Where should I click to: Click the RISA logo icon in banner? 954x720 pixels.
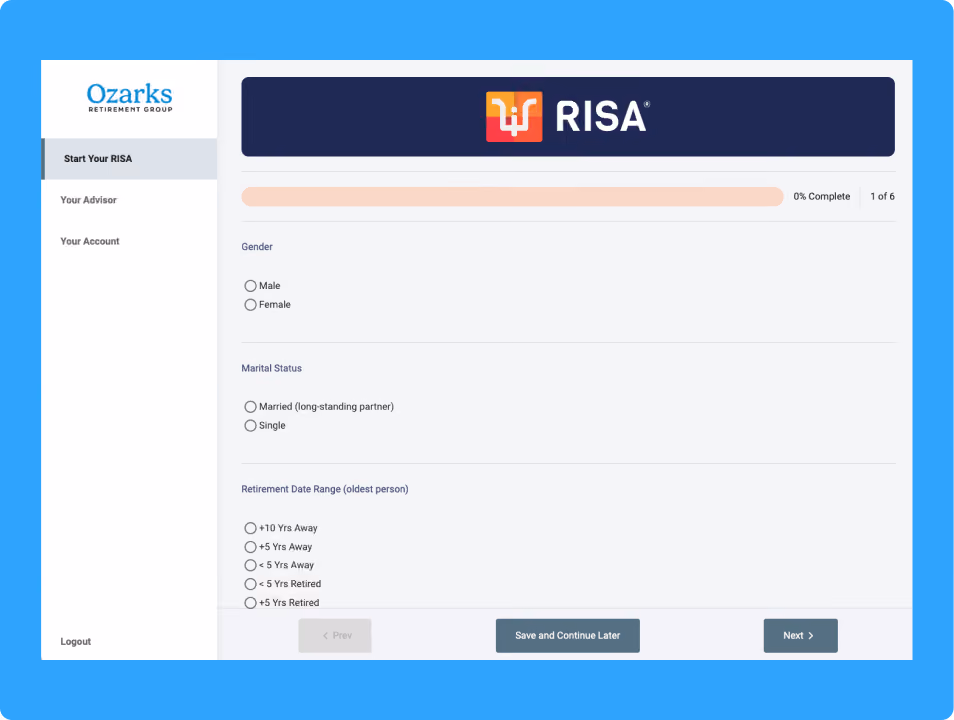click(514, 116)
